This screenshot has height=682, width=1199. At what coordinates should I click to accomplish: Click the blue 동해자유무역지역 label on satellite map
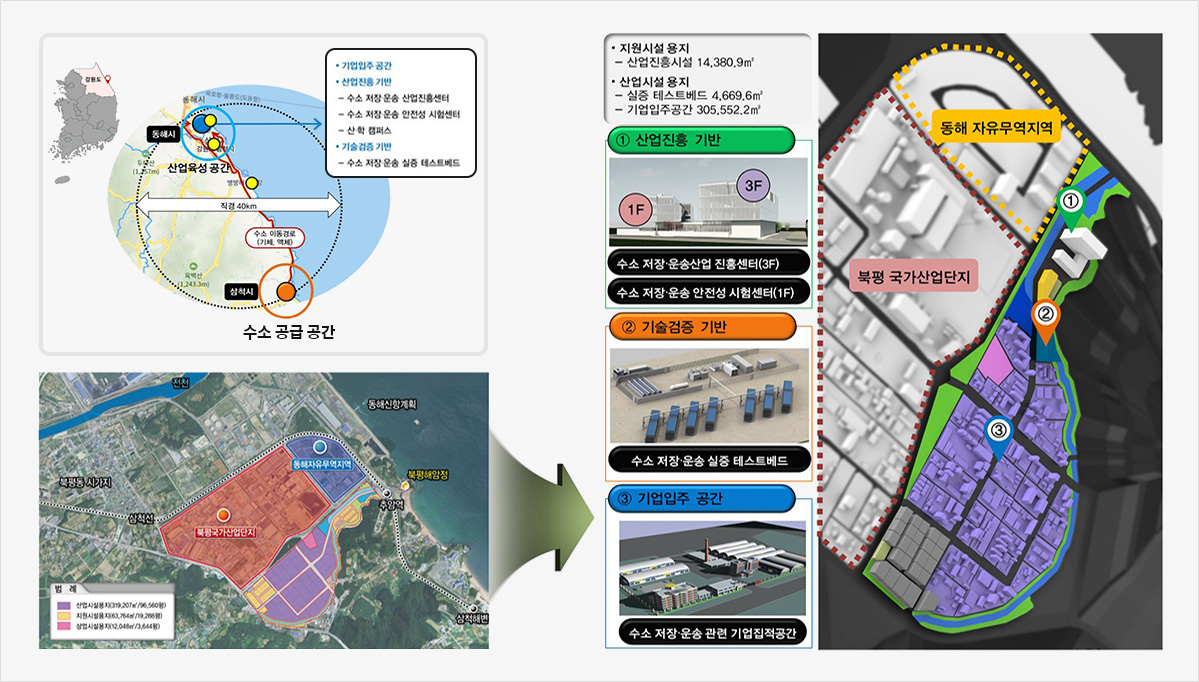[321, 465]
